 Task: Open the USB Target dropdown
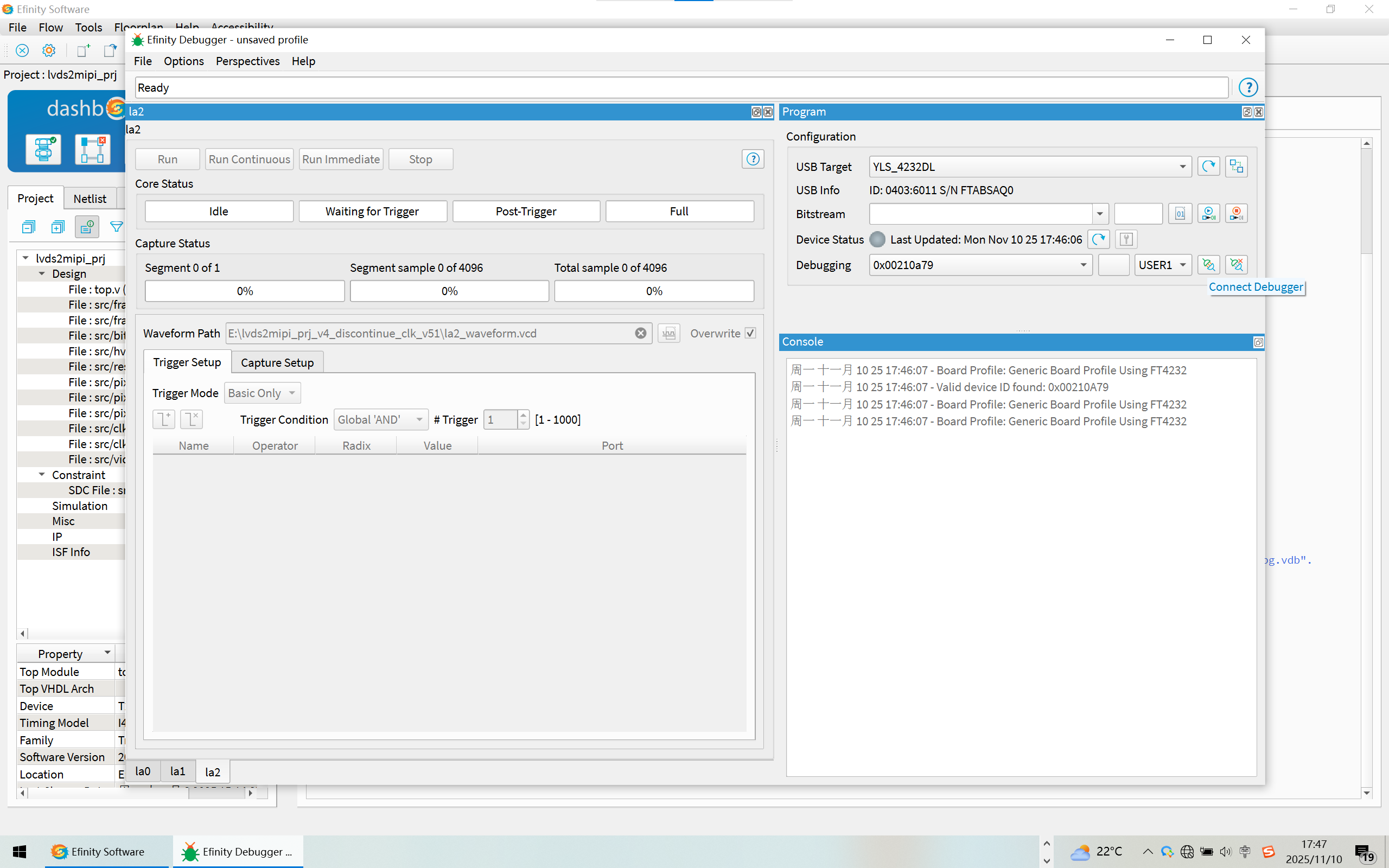click(1182, 167)
